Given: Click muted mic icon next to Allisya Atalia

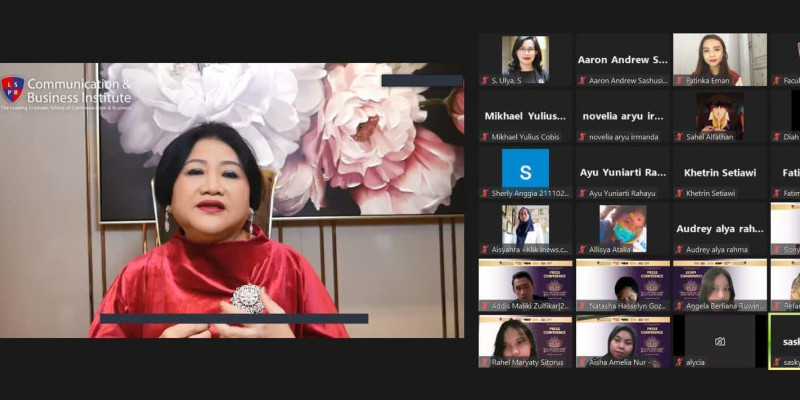Looking at the screenshot, I should (582, 249).
